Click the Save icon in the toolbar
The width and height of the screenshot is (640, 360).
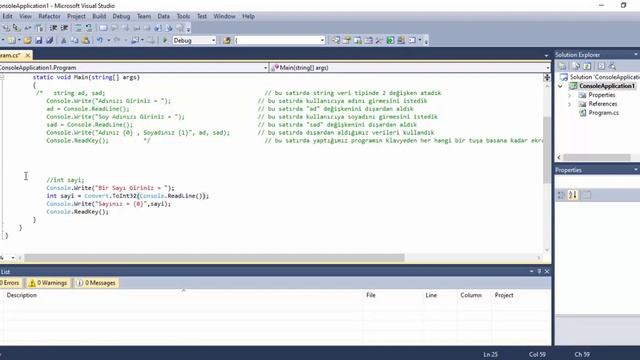[39, 40]
